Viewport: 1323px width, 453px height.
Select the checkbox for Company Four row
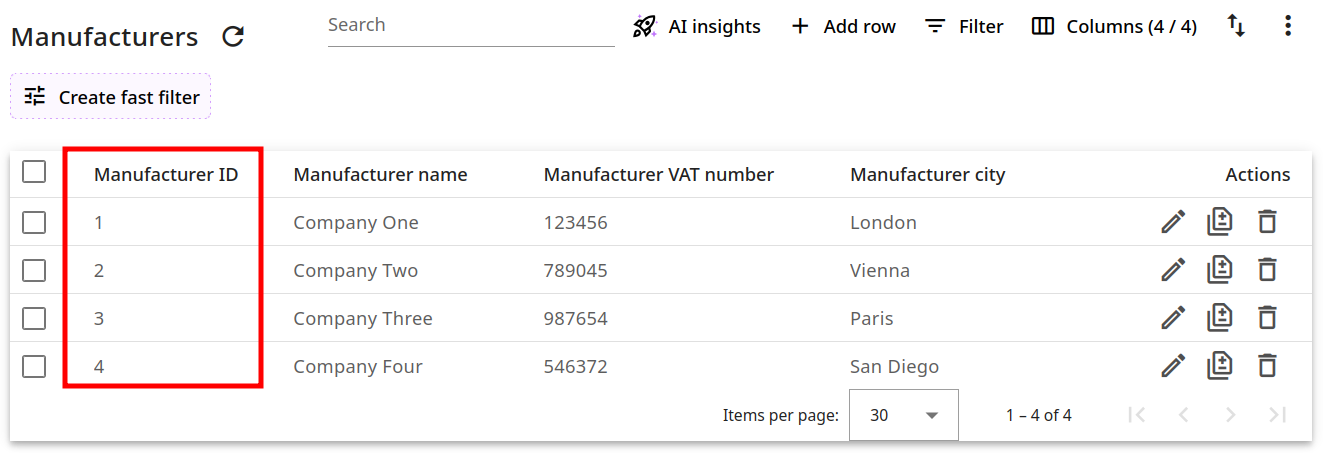(x=34, y=366)
